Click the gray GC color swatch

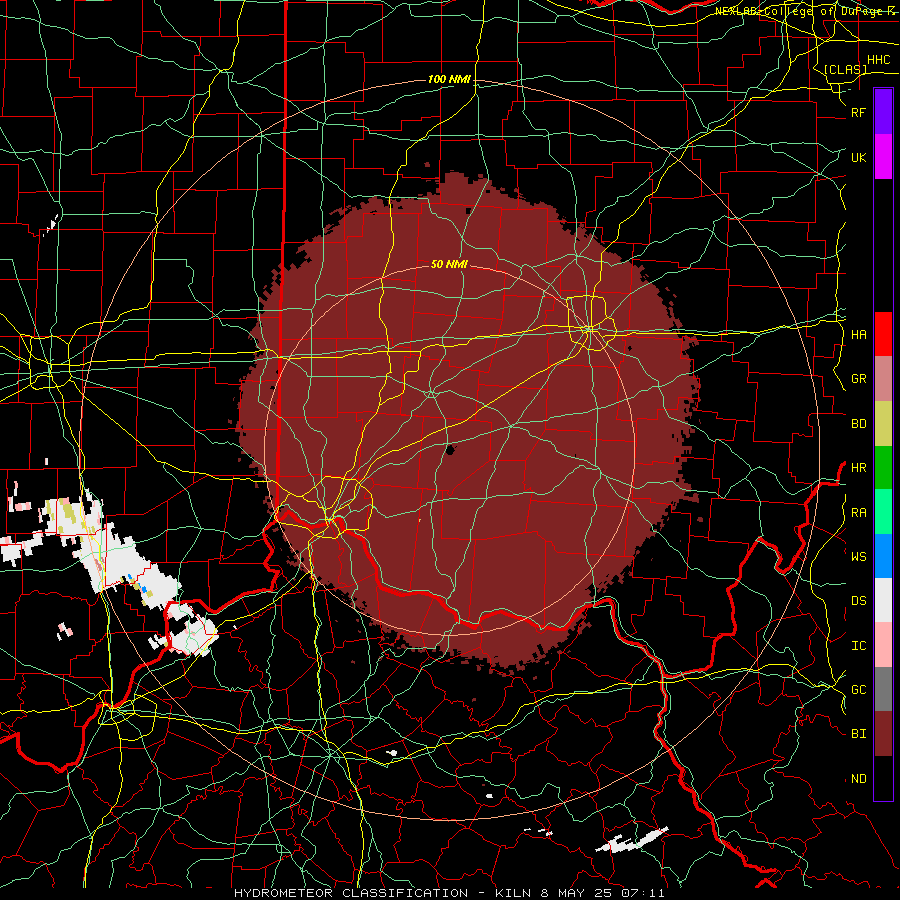point(883,689)
